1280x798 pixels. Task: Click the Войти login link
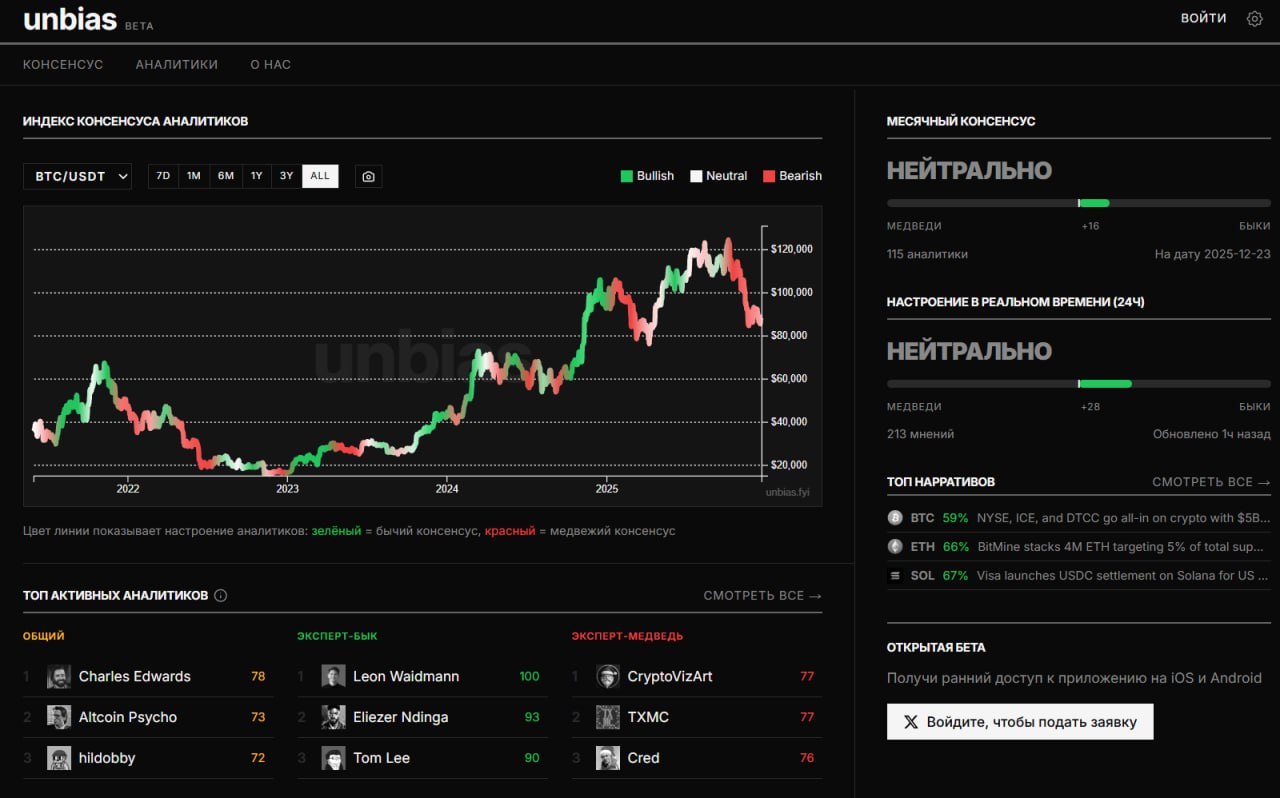coord(1203,18)
